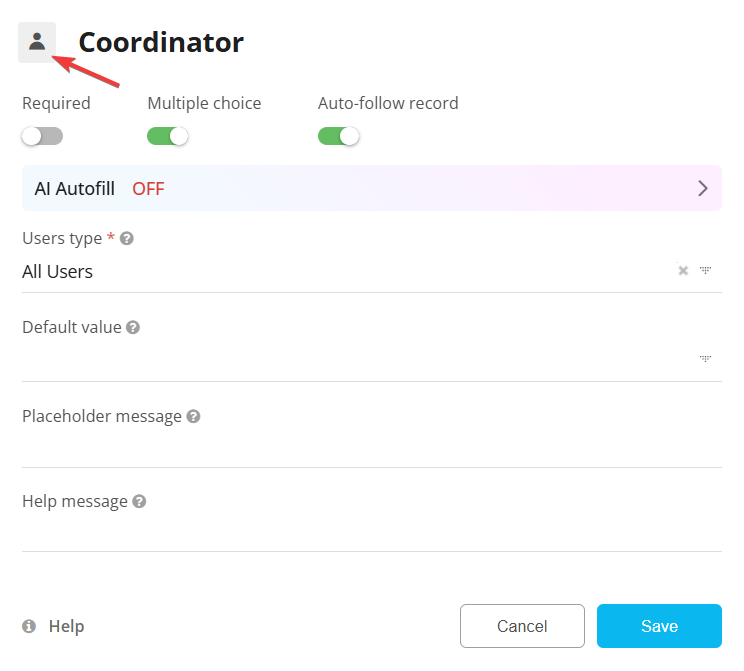
Task: Open the Help link at the bottom
Action: tap(66, 626)
